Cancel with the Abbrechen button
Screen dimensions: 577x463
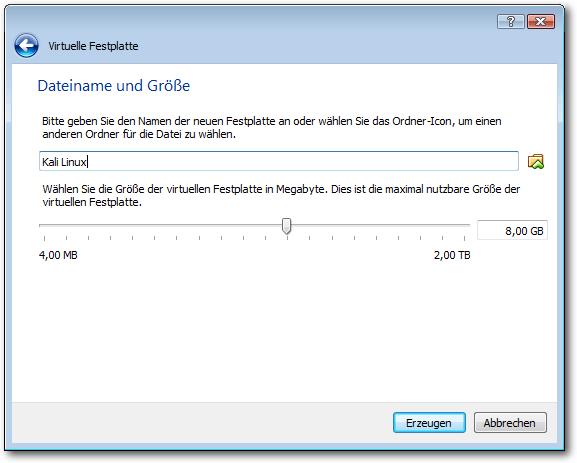pos(510,423)
